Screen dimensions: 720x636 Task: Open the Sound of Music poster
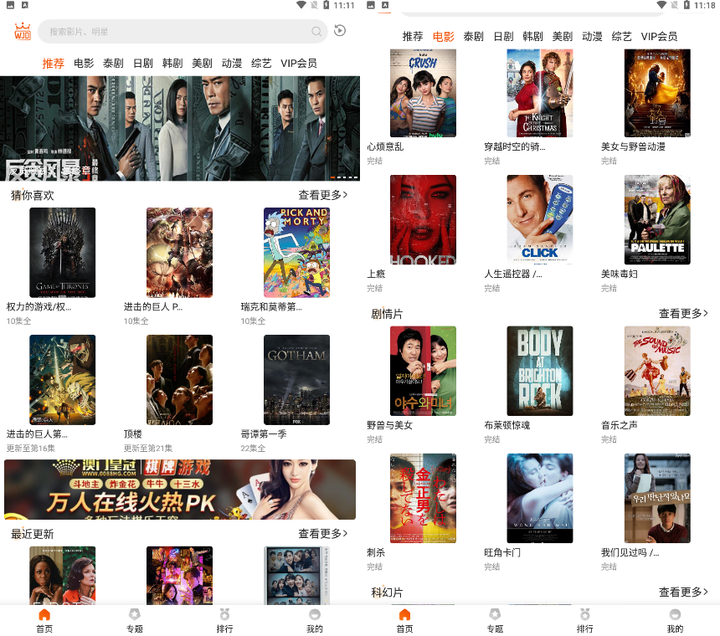point(657,371)
